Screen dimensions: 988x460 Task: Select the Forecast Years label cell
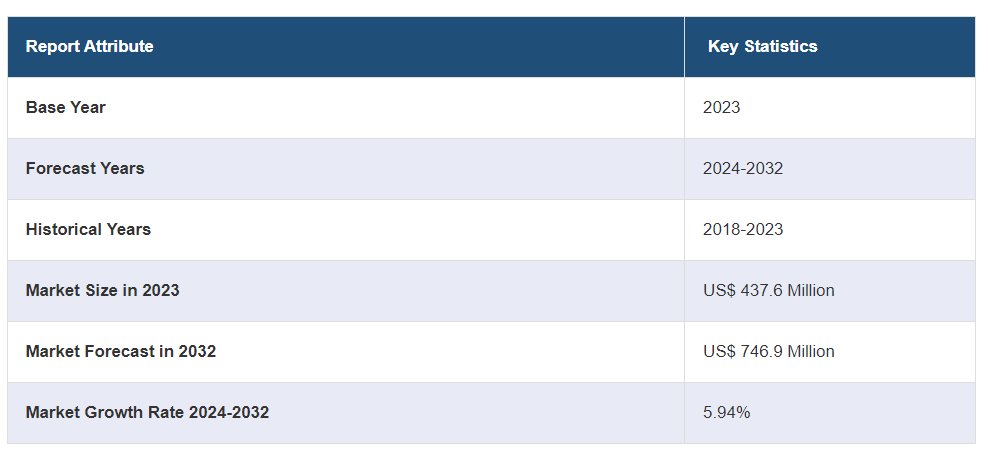tap(85, 168)
